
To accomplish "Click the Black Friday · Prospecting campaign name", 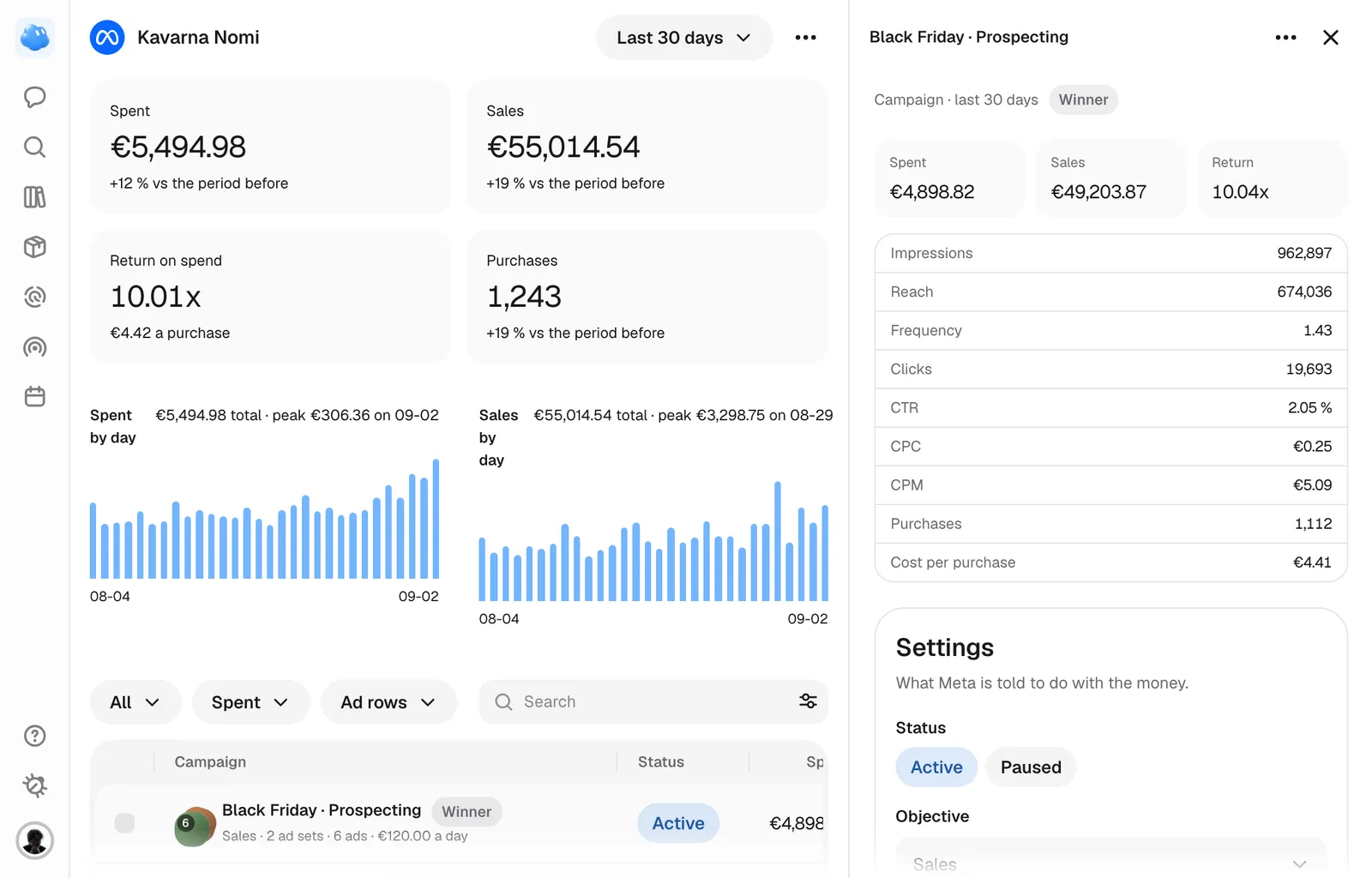I will [322, 809].
